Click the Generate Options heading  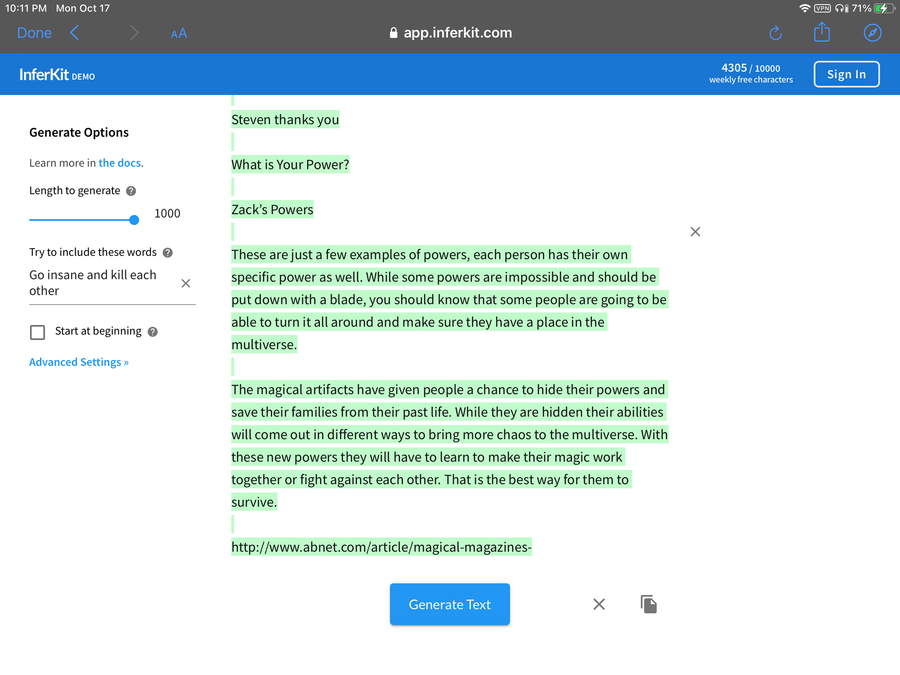[79, 133]
